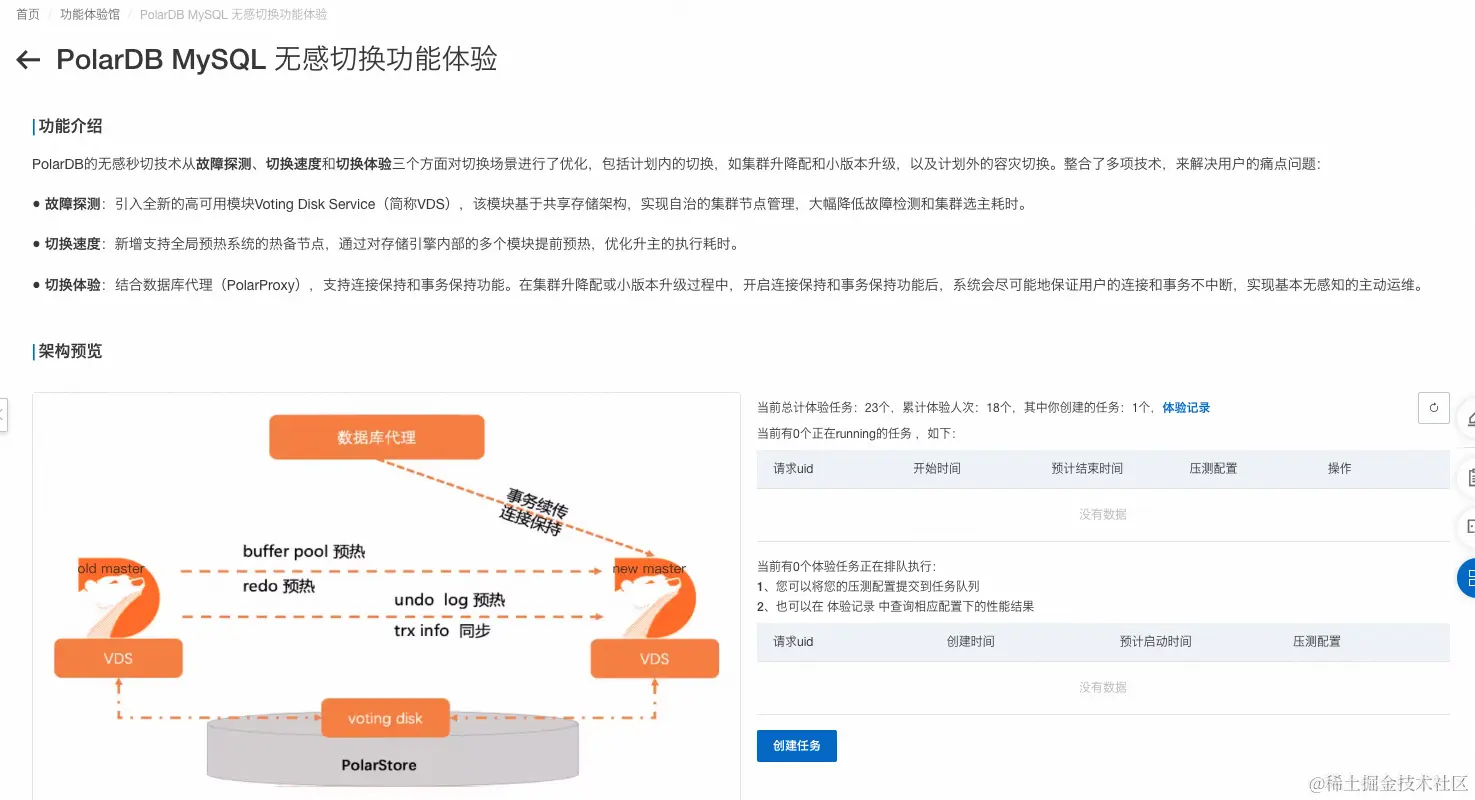
Task: Click the new master label in the diagram
Action: tap(650, 568)
